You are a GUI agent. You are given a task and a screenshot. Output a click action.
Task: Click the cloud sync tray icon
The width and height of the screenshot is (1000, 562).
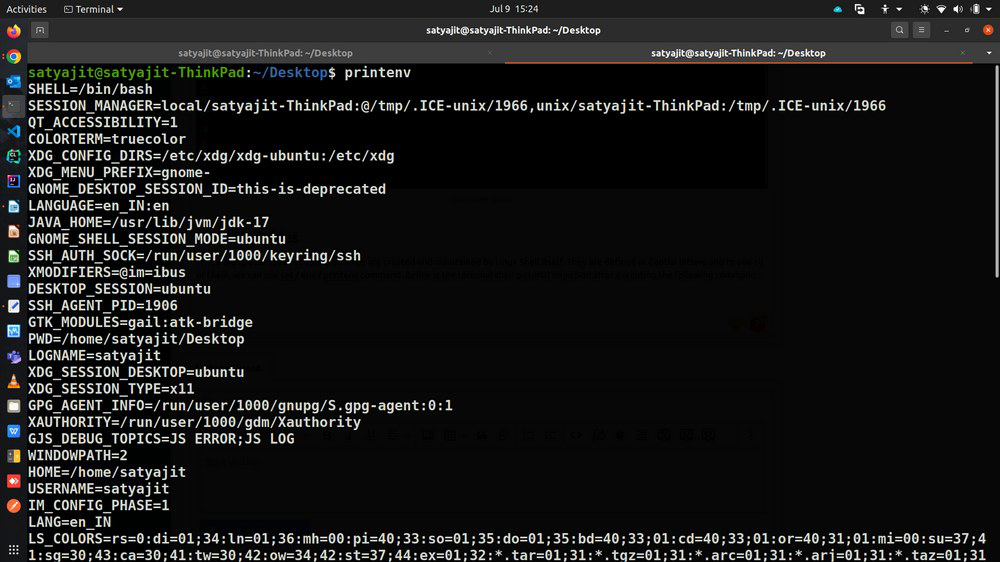click(x=837, y=9)
